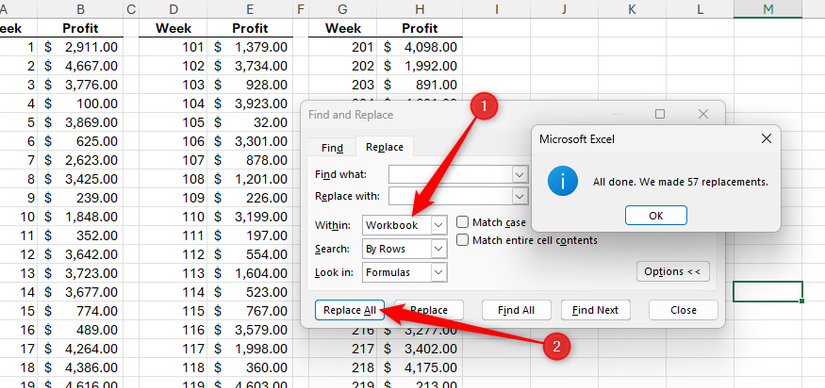Select the week 118 cell
Image resolution: width=825 pixels, height=388 pixels.
(x=173, y=367)
